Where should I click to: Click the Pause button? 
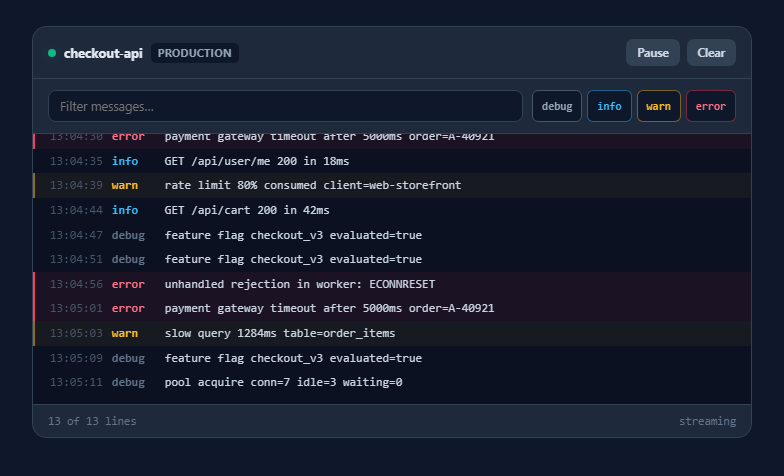[x=652, y=52]
